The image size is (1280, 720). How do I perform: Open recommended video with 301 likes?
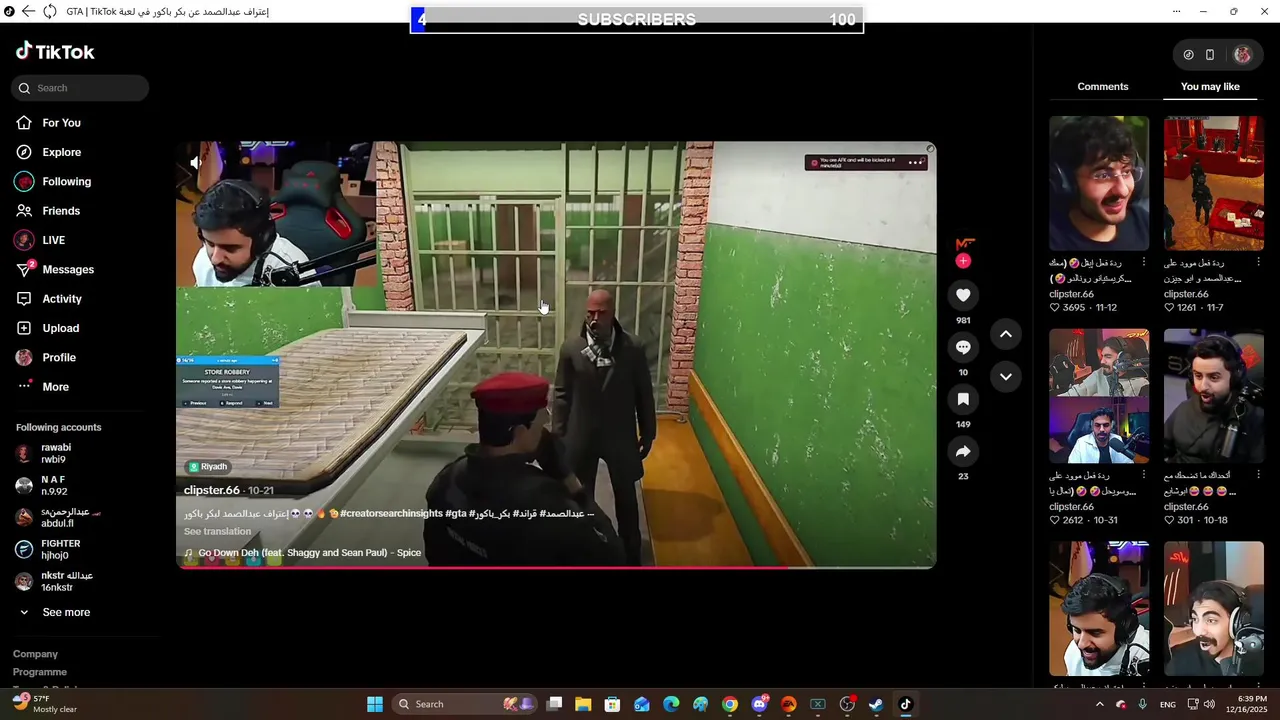click(x=1214, y=396)
